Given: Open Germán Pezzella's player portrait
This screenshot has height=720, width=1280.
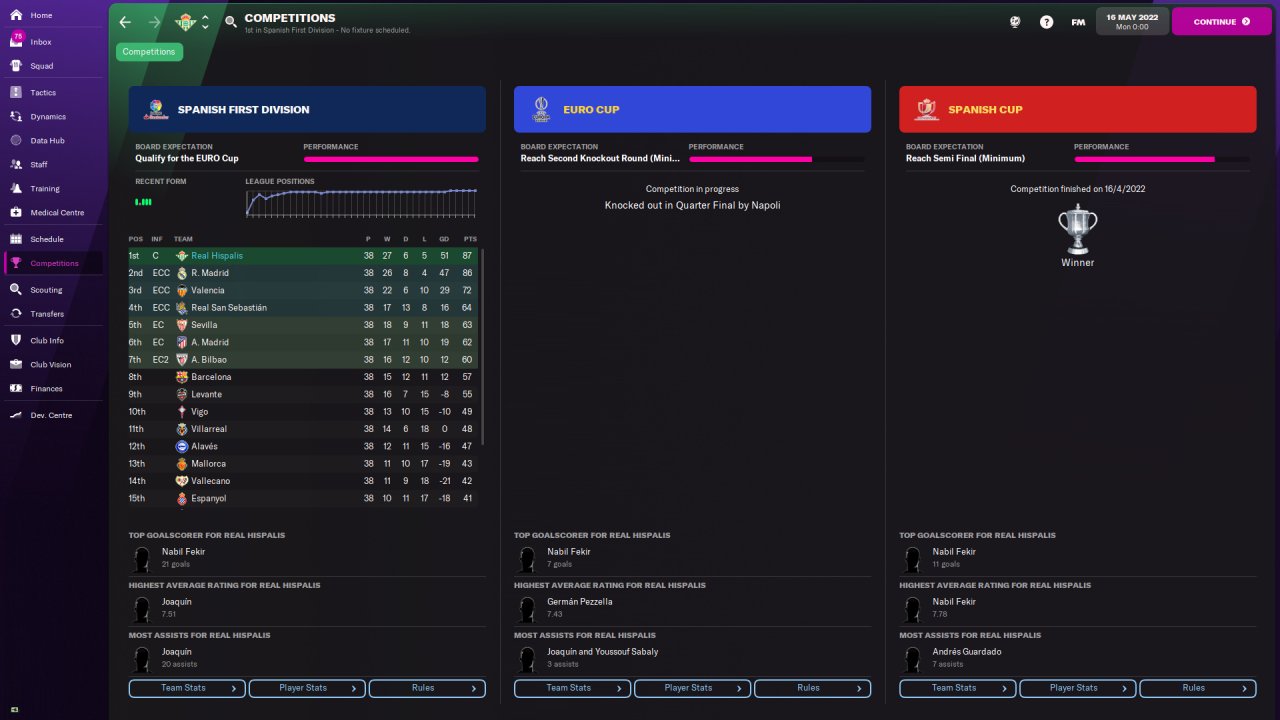Looking at the screenshot, I should 527,608.
